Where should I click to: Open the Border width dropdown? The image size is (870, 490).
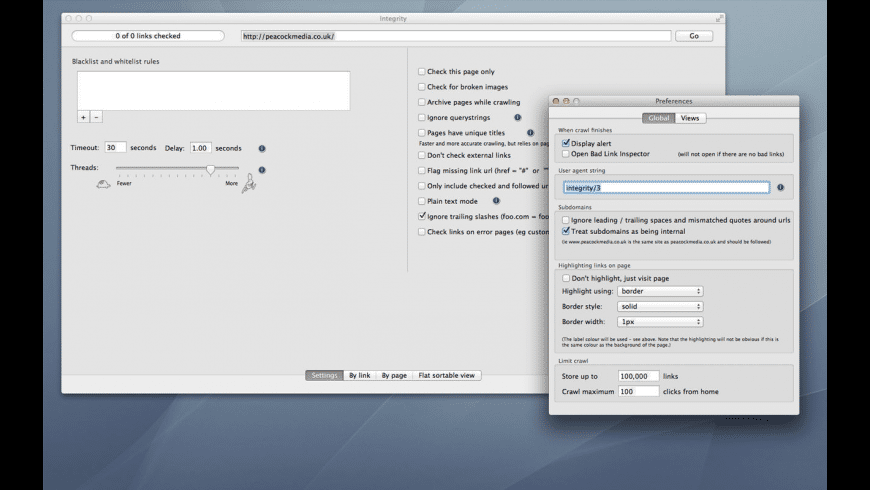click(x=660, y=322)
